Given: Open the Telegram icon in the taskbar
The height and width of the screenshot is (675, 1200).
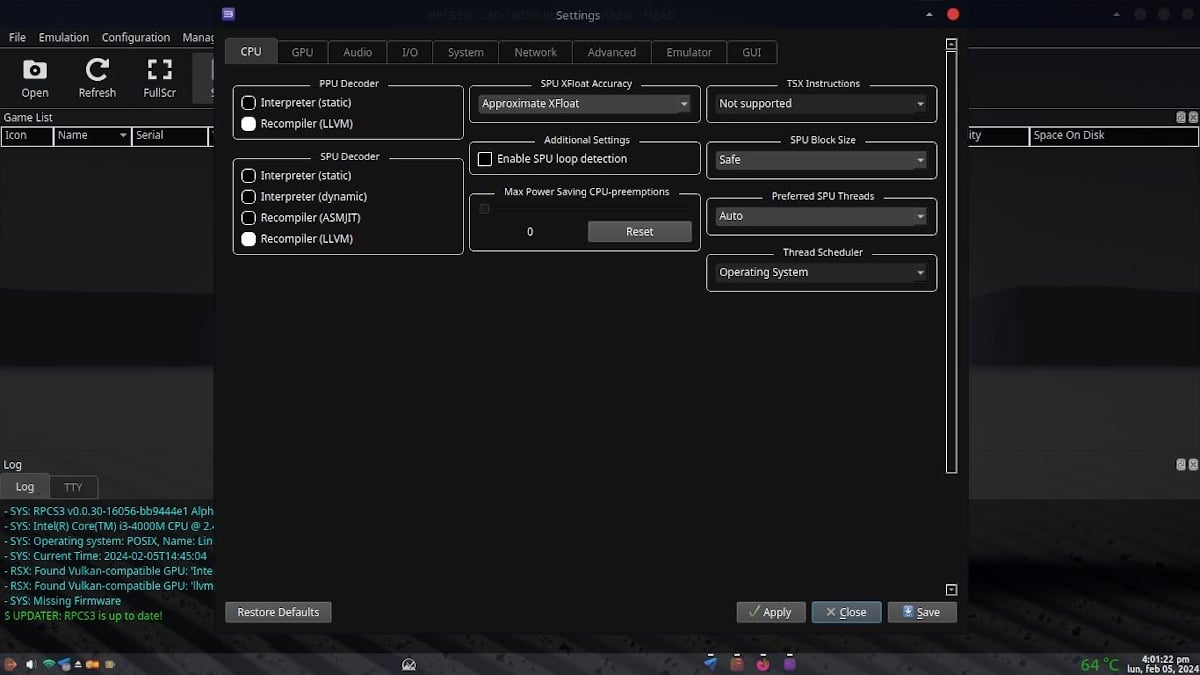Looking at the screenshot, I should [x=711, y=663].
